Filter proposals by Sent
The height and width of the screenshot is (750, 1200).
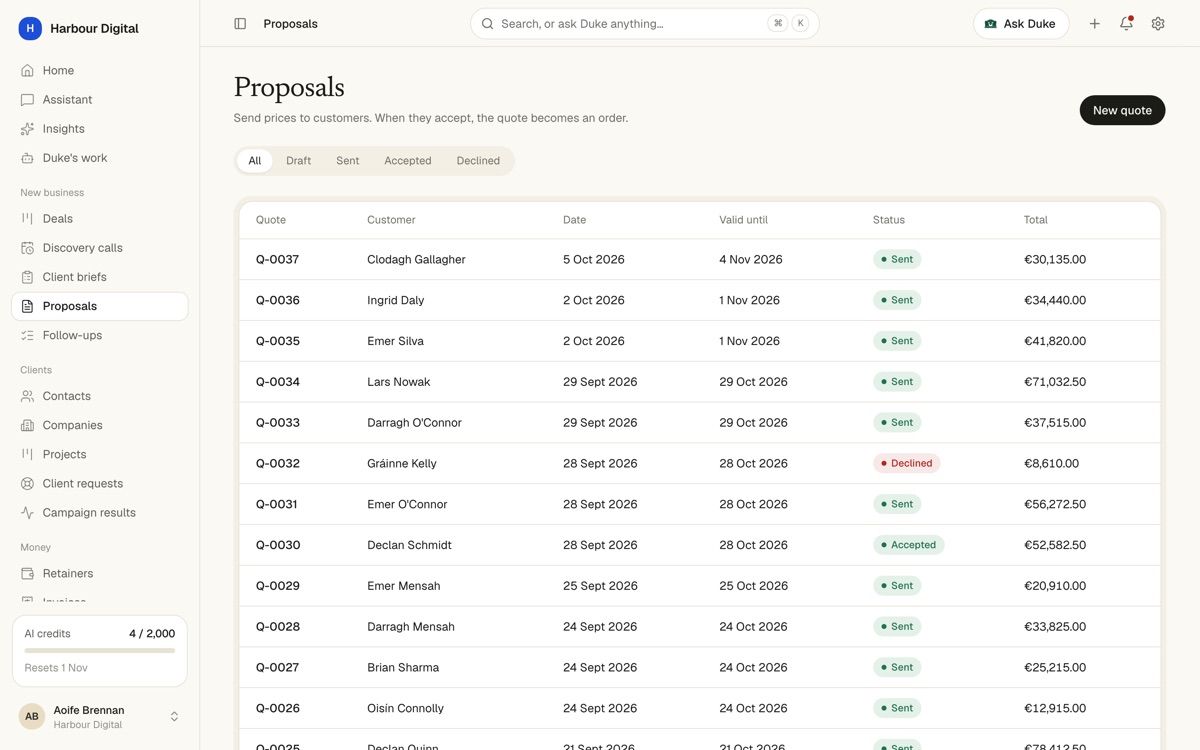point(348,161)
